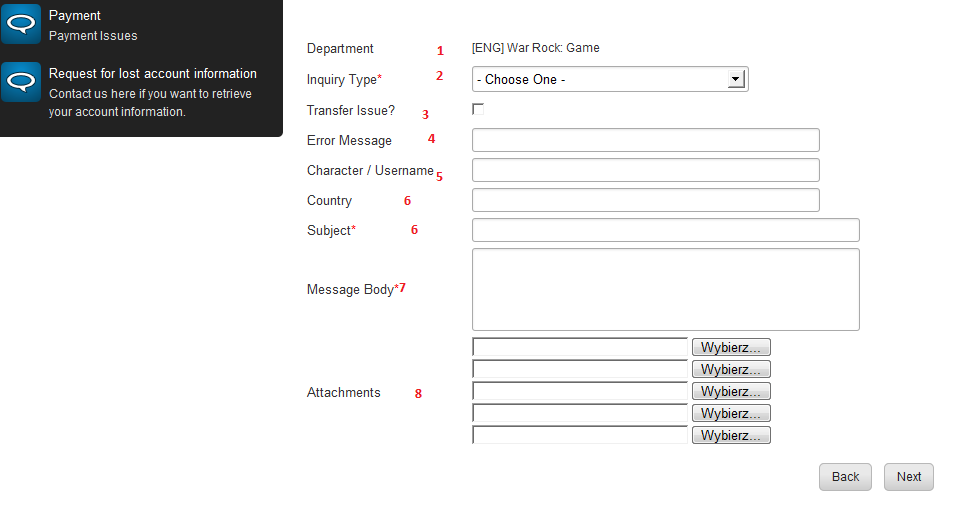Open Request for lost account information
968x518 pixels.
152,73
